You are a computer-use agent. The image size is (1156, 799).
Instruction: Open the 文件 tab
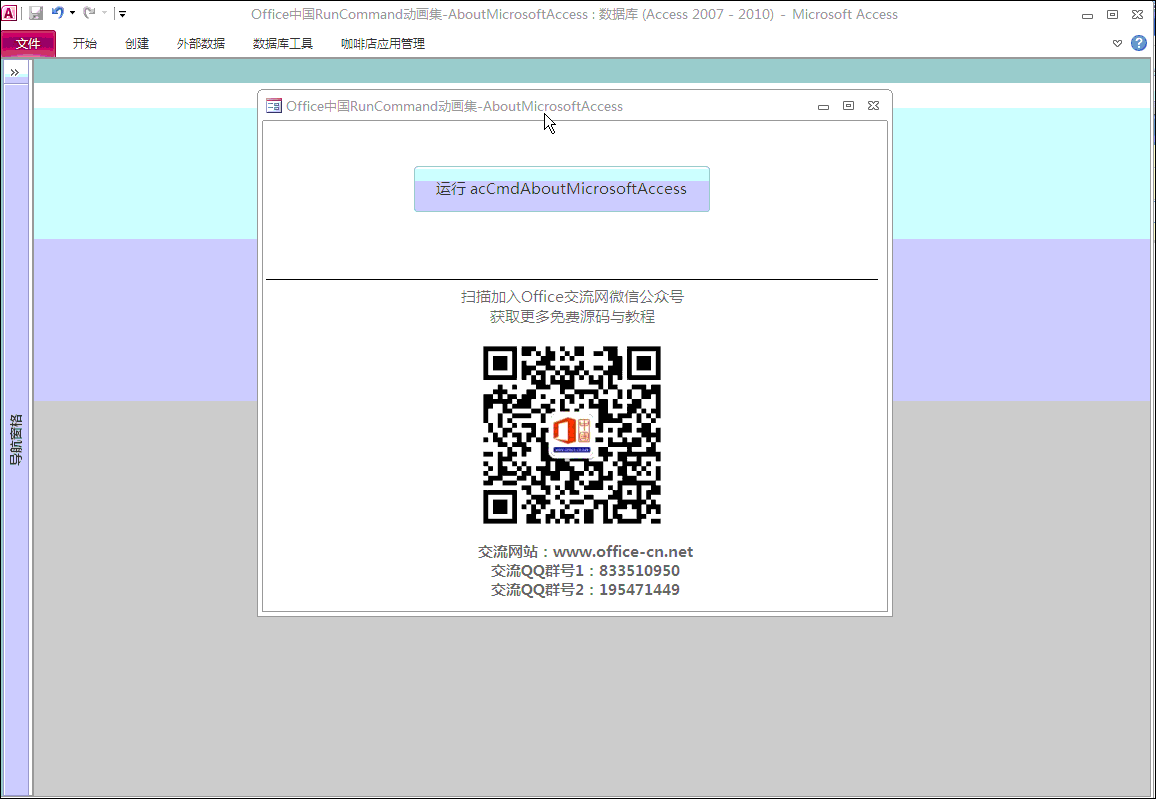click(x=28, y=43)
